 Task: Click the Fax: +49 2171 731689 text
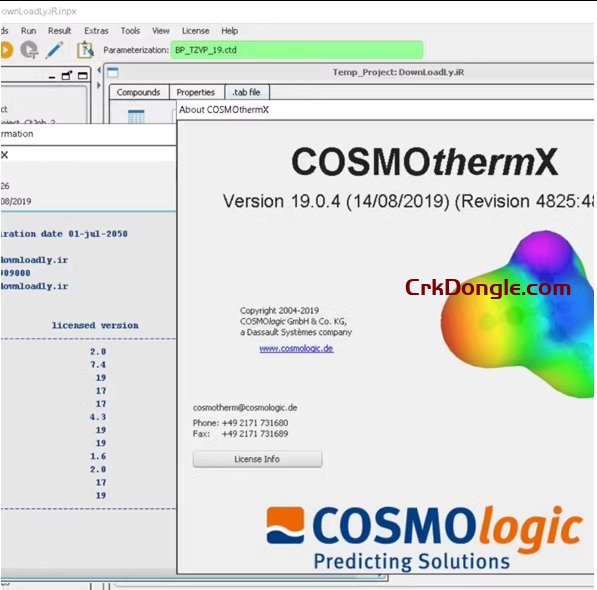[240, 434]
